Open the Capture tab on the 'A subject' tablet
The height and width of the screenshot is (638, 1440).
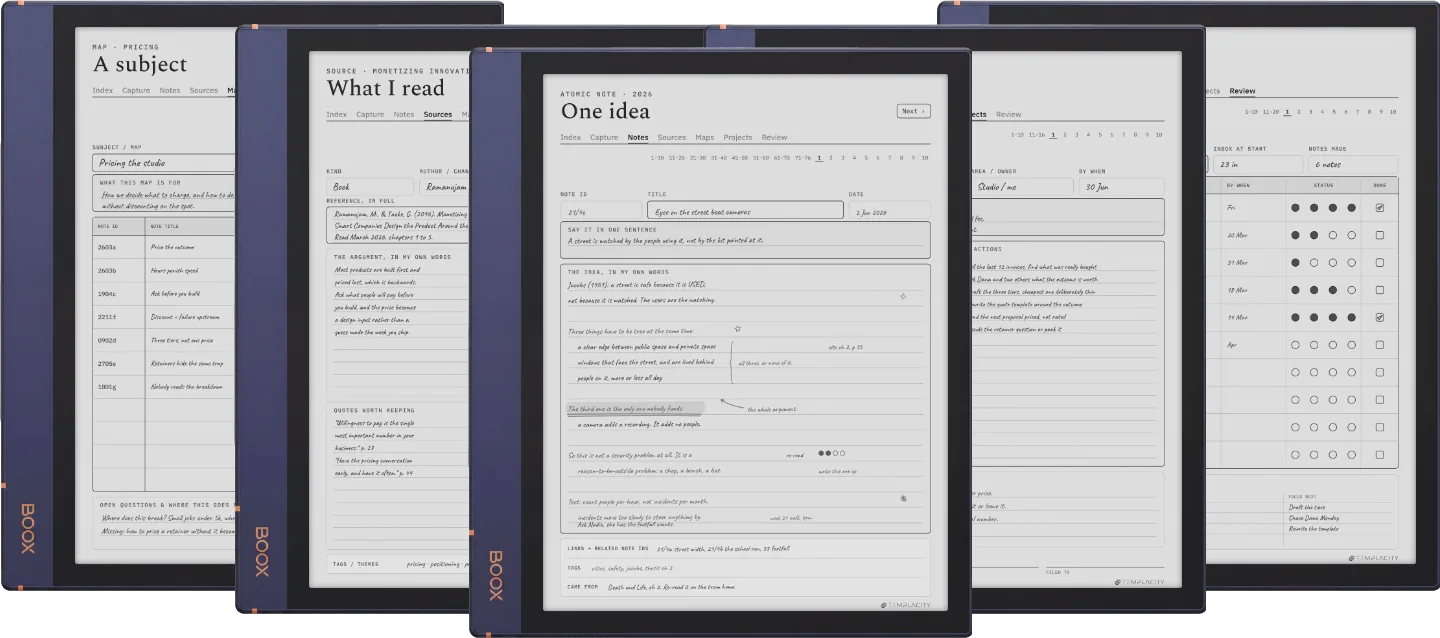(136, 91)
